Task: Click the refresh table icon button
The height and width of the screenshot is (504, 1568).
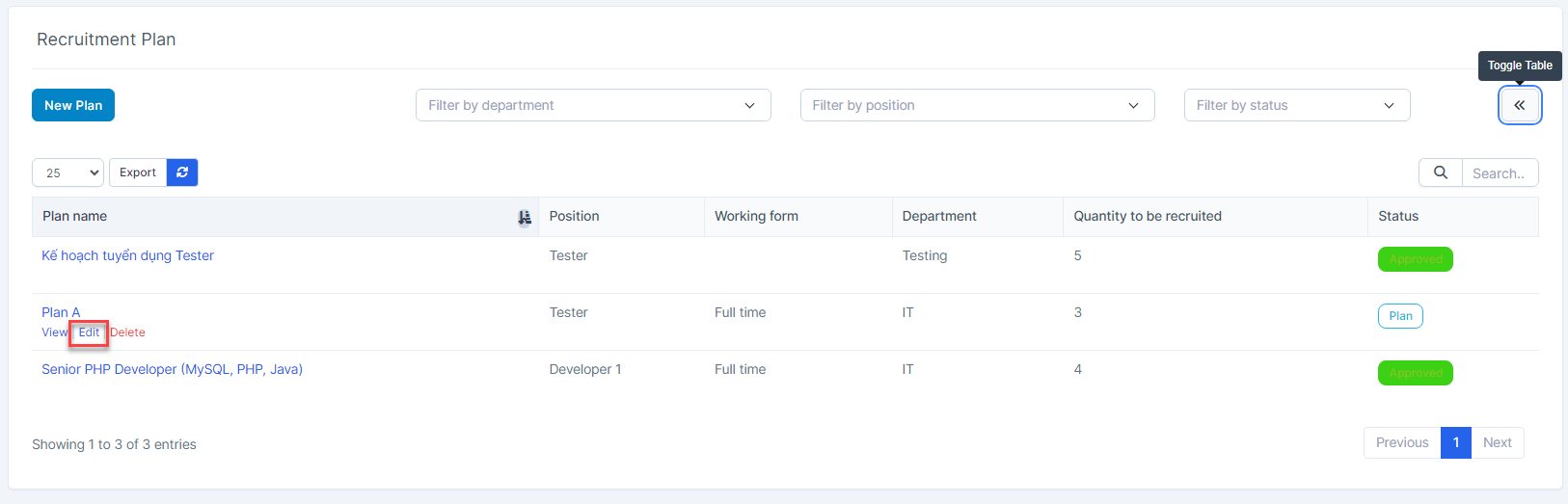Action: pos(182,172)
